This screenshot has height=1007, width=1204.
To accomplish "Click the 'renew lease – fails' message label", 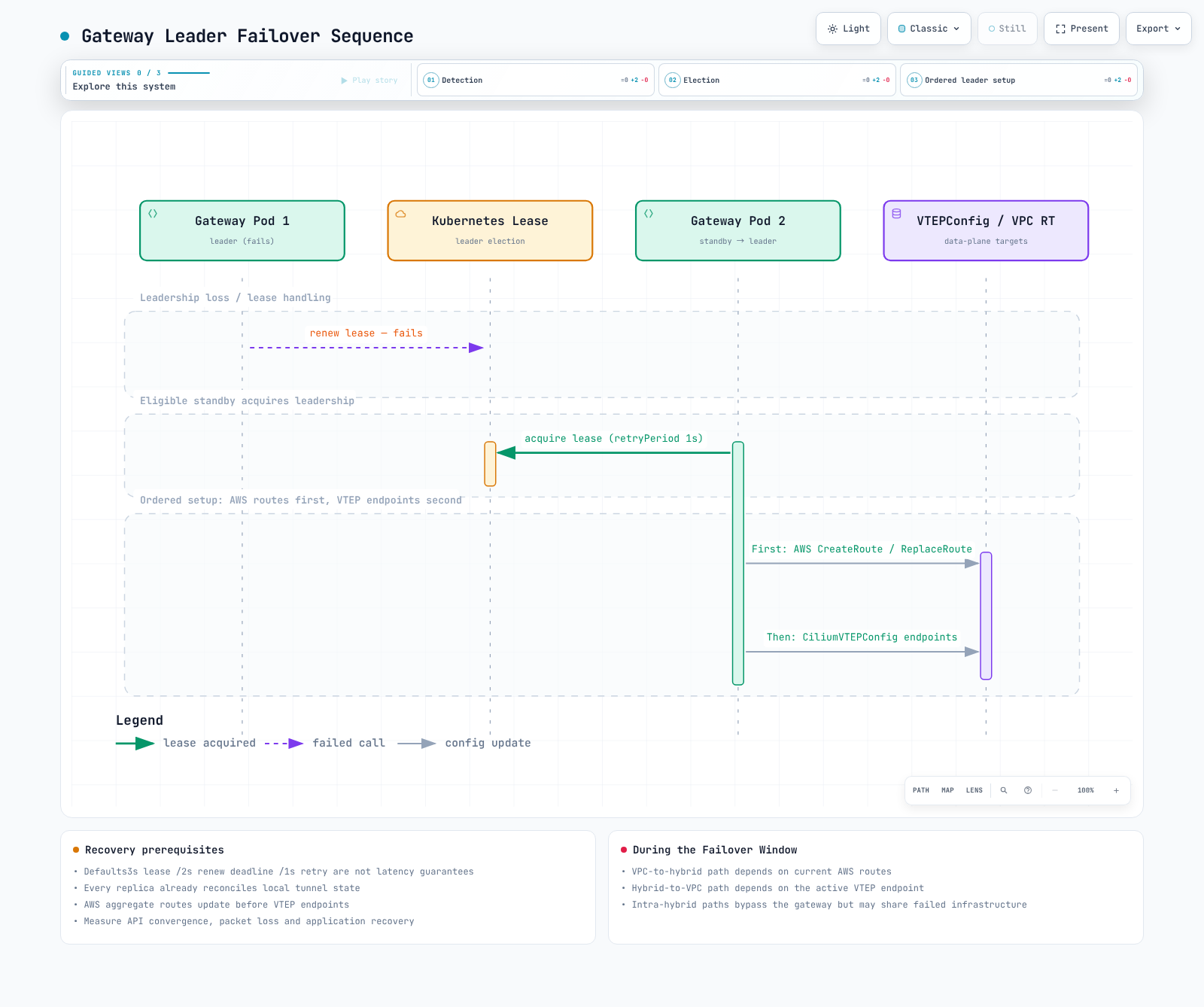I will (366, 333).
